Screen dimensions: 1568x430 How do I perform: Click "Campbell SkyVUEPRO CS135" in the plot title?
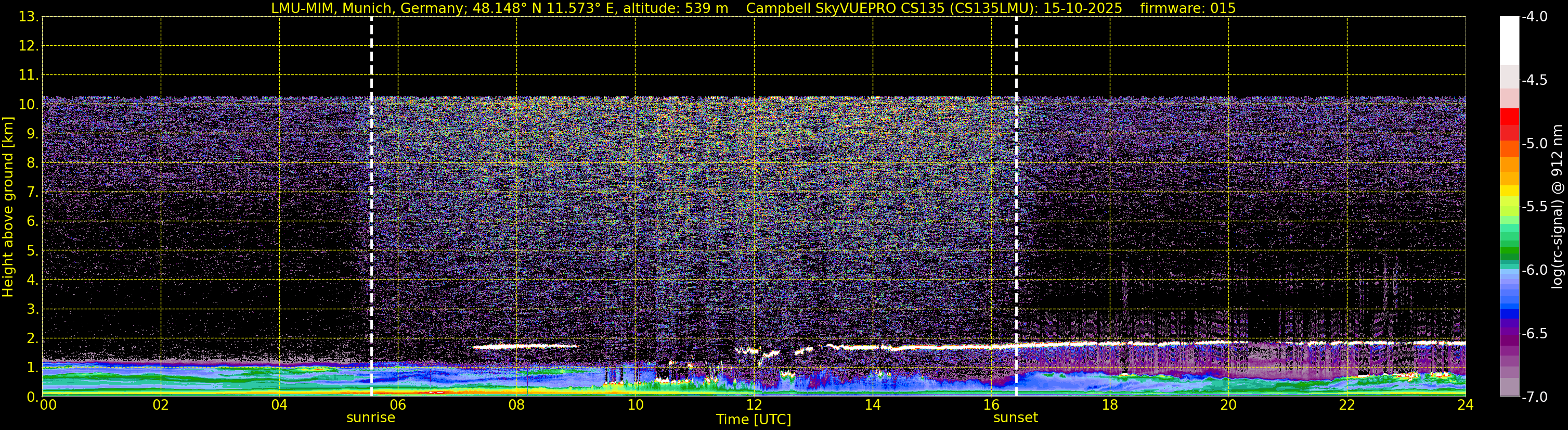846,8
